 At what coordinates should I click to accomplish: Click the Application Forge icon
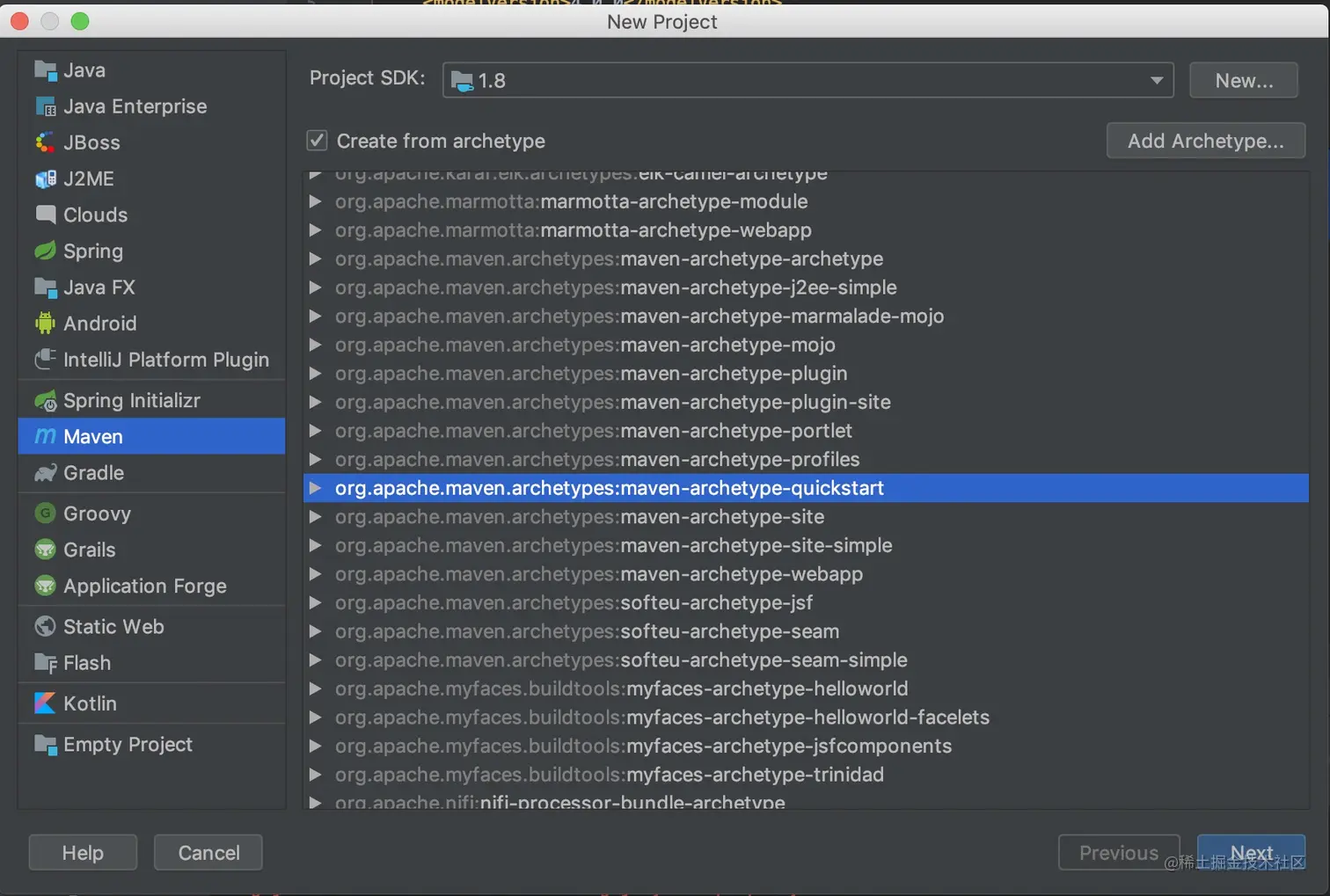point(45,586)
